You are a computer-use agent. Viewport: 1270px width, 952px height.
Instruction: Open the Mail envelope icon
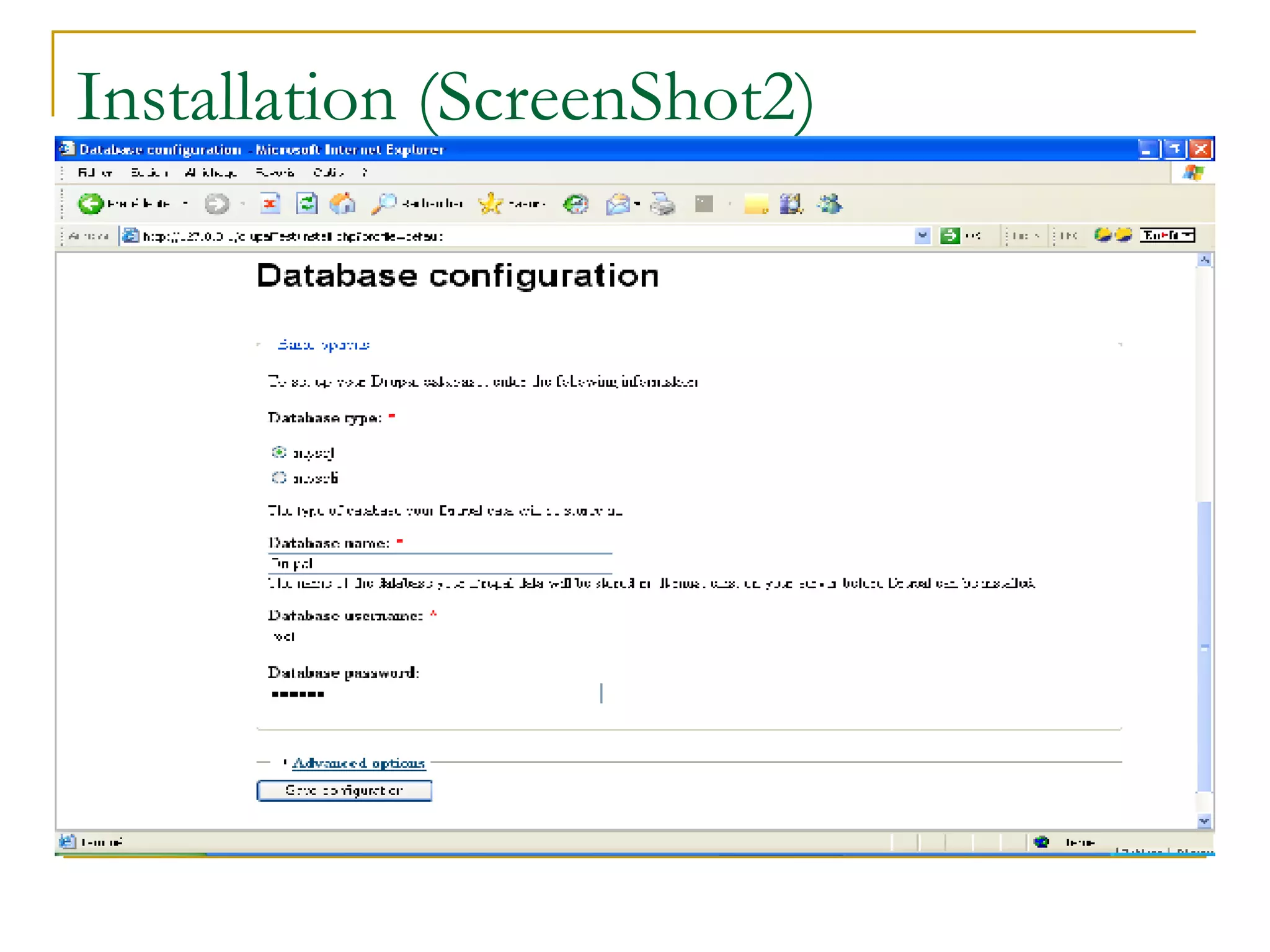(x=618, y=203)
